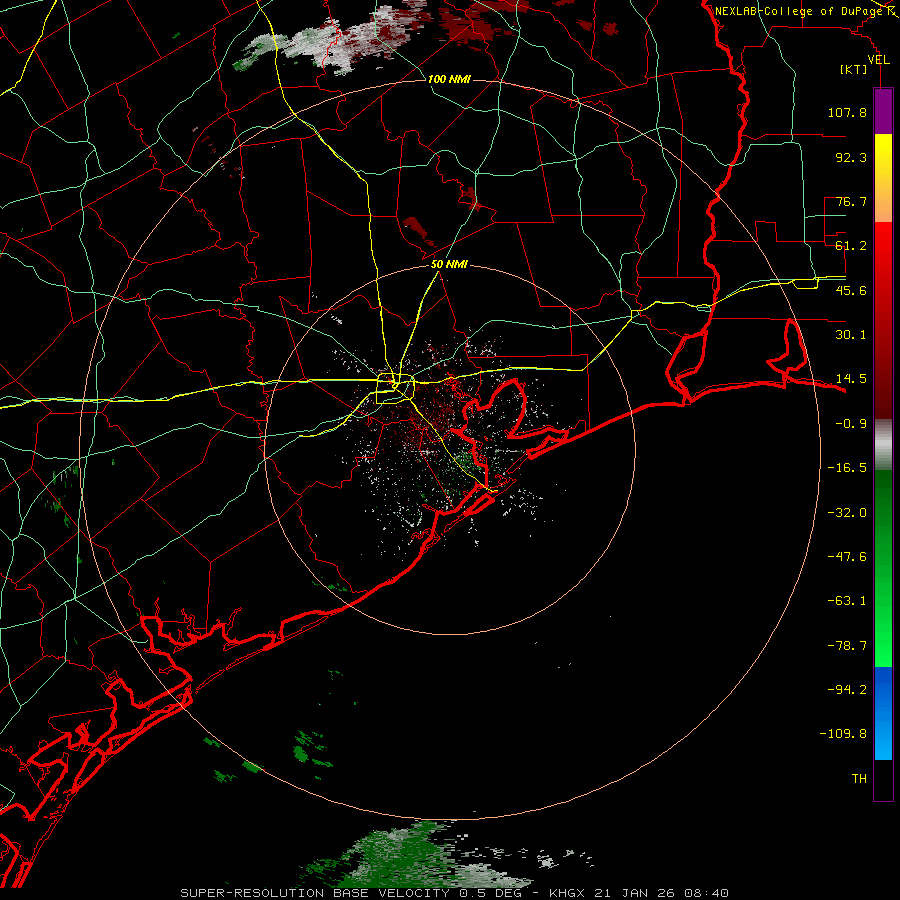Click the 14.5 velocity scale value
Viewport: 900px width, 900px height.
click(x=851, y=379)
